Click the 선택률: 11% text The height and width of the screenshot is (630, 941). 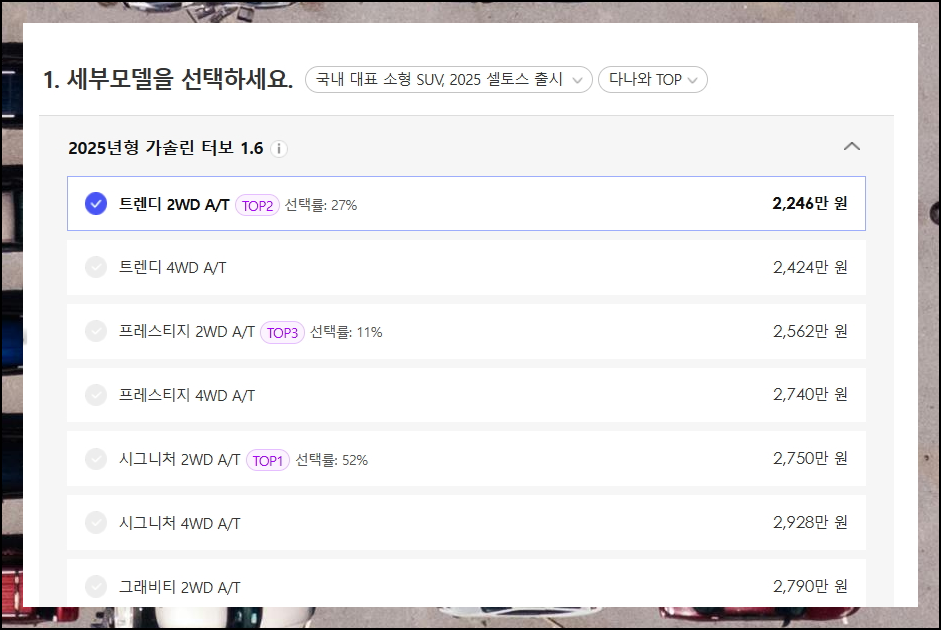click(x=346, y=332)
